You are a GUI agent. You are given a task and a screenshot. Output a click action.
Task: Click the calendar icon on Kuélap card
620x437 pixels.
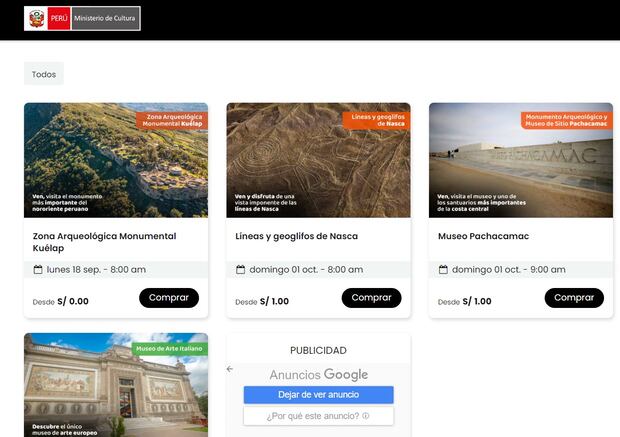point(38,269)
